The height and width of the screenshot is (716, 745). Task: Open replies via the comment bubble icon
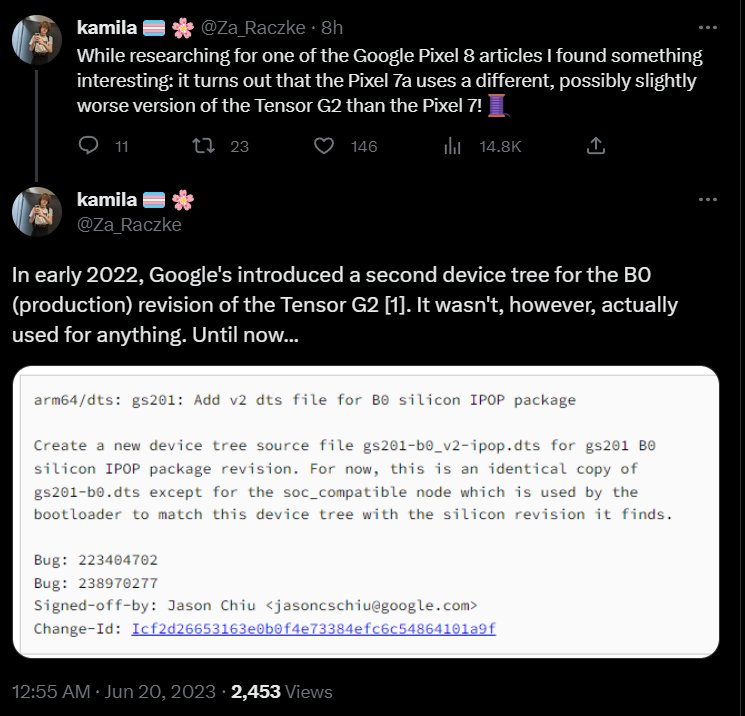(88, 145)
